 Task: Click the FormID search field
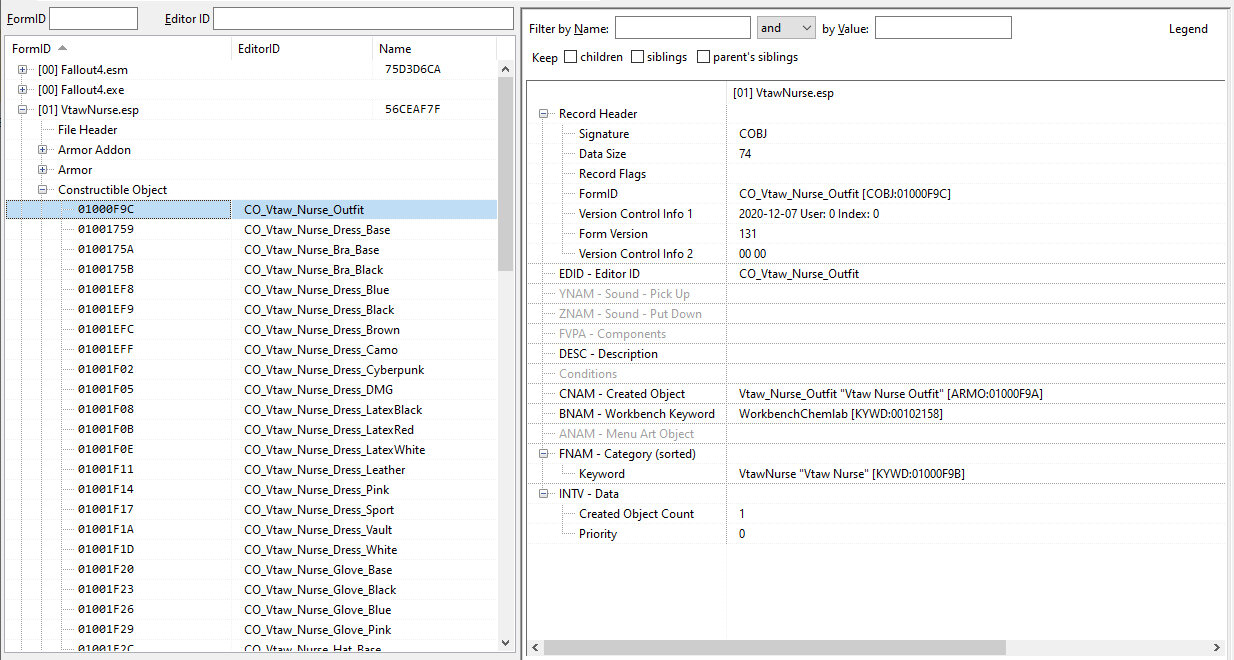click(x=93, y=18)
